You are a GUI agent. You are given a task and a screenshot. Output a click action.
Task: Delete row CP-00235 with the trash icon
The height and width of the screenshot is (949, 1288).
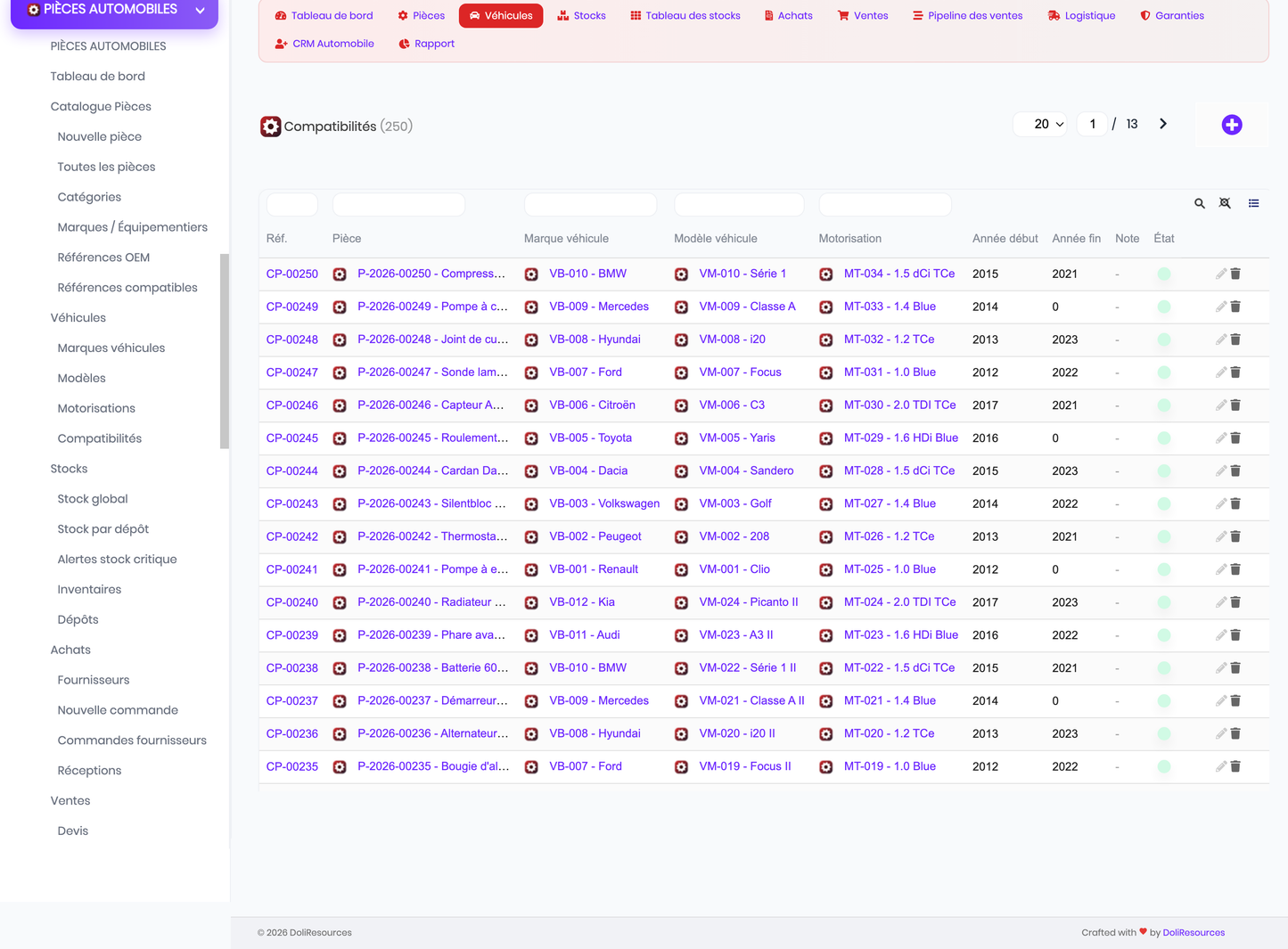point(1235,766)
